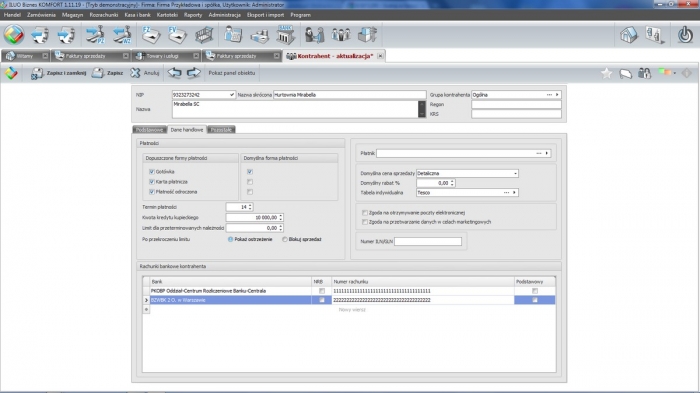The height and width of the screenshot is (393, 700).
Task: Toggle Podstawowy checkbox for PKOBP row
Action: point(535,291)
